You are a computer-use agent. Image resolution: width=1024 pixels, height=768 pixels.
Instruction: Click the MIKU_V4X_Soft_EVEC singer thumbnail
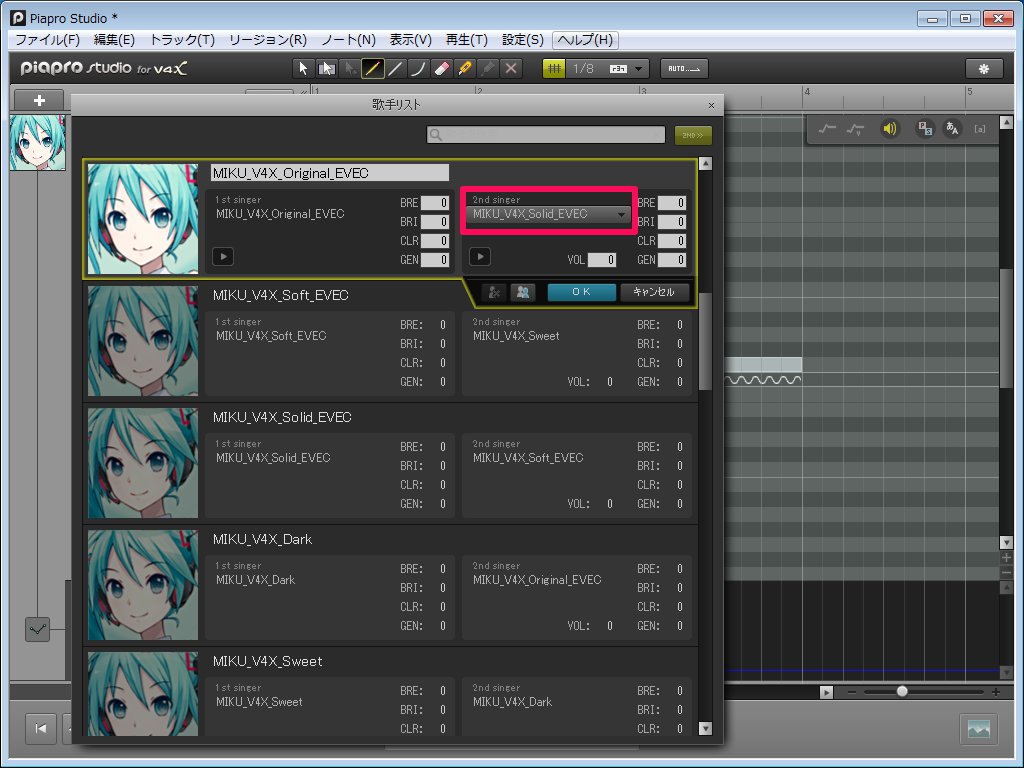coord(143,341)
